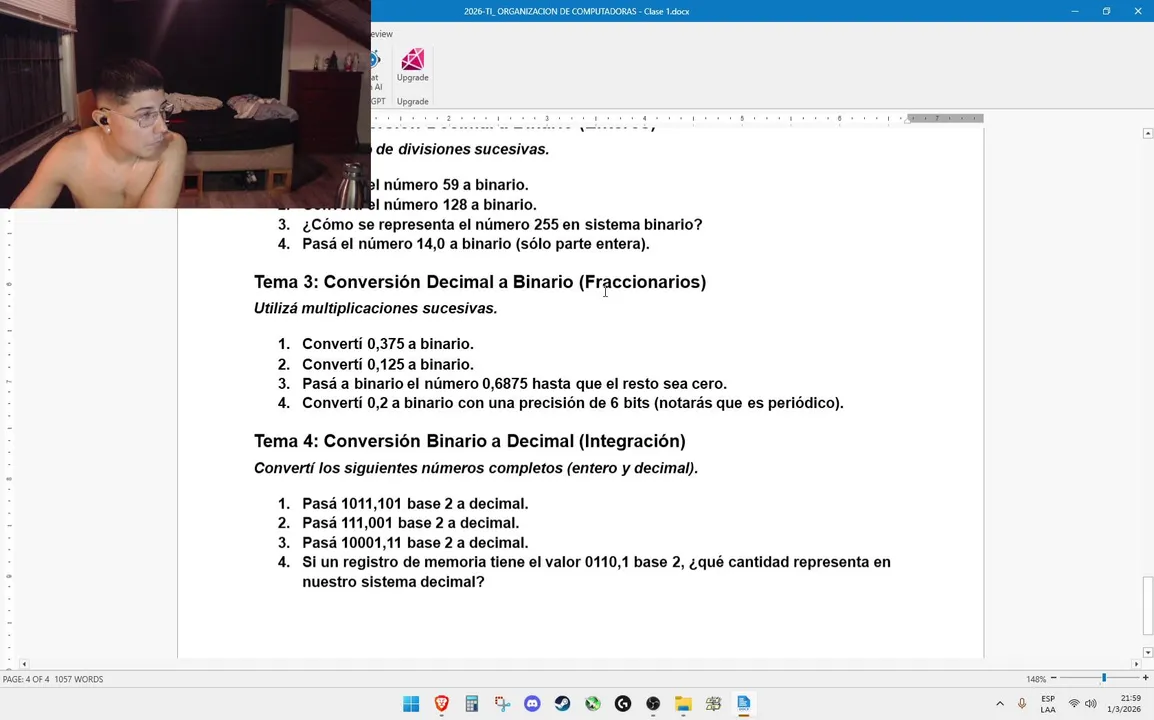Open ESP LAA keyboard language switcher
1154x720 pixels.
click(1048, 704)
